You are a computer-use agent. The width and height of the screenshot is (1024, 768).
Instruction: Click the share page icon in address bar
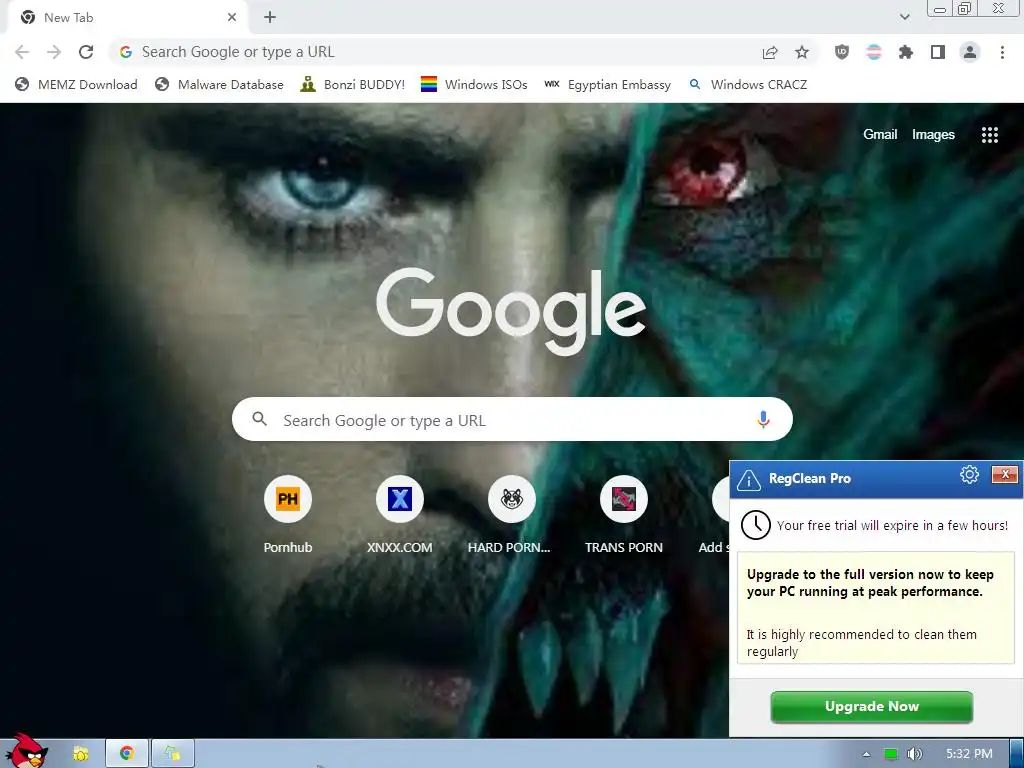(770, 52)
